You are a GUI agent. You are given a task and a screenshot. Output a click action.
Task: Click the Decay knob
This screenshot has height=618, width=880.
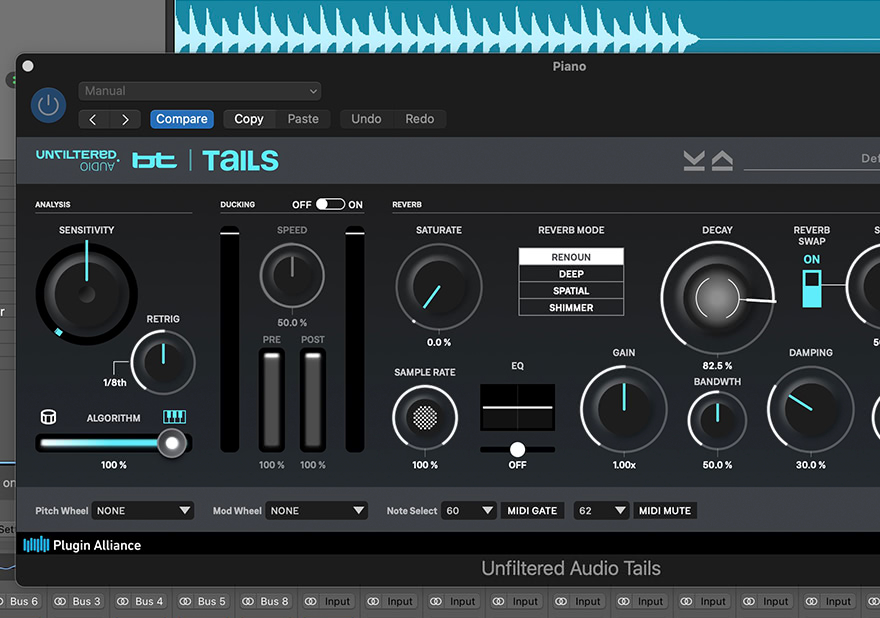click(717, 298)
